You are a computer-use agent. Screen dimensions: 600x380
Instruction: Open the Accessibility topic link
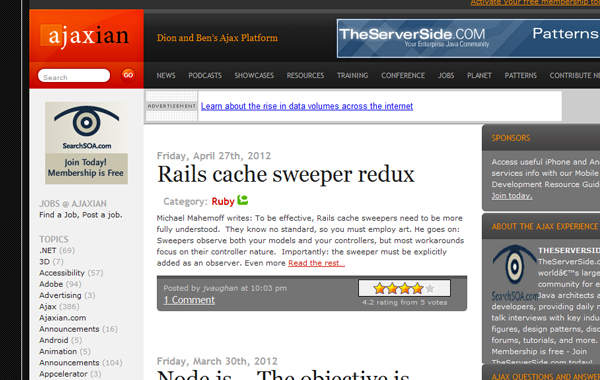[x=62, y=273]
